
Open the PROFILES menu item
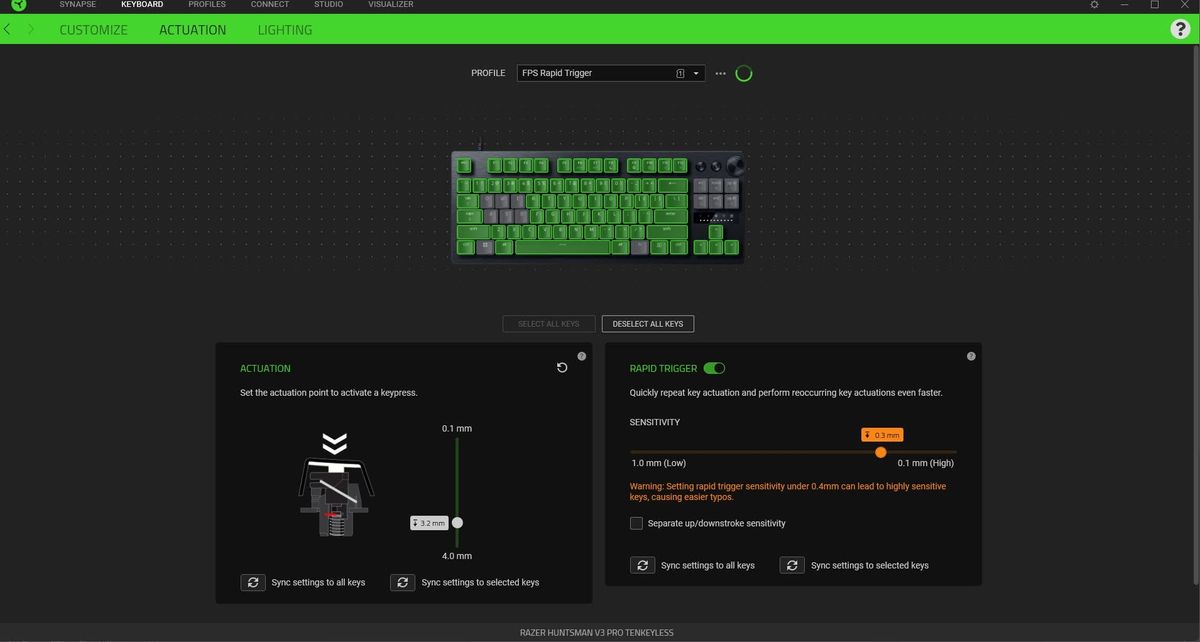[207, 5]
